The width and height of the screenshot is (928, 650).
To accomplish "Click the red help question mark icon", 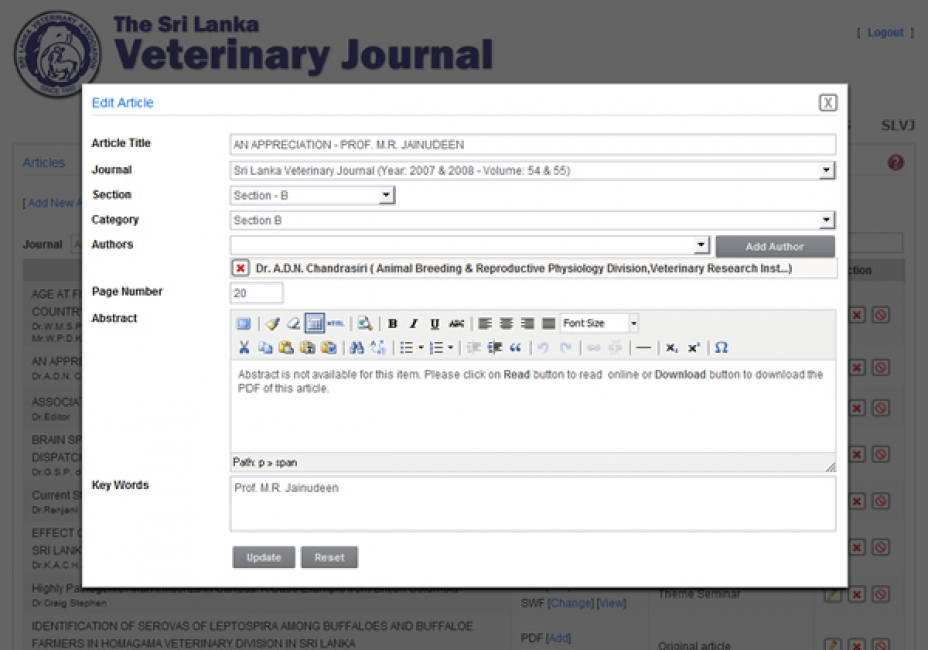I will click(895, 162).
